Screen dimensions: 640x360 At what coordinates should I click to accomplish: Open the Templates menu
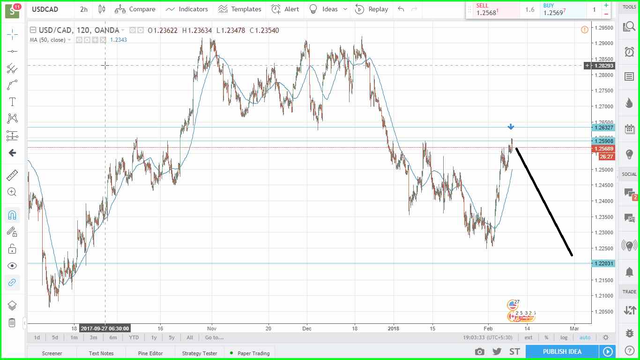click(x=240, y=9)
